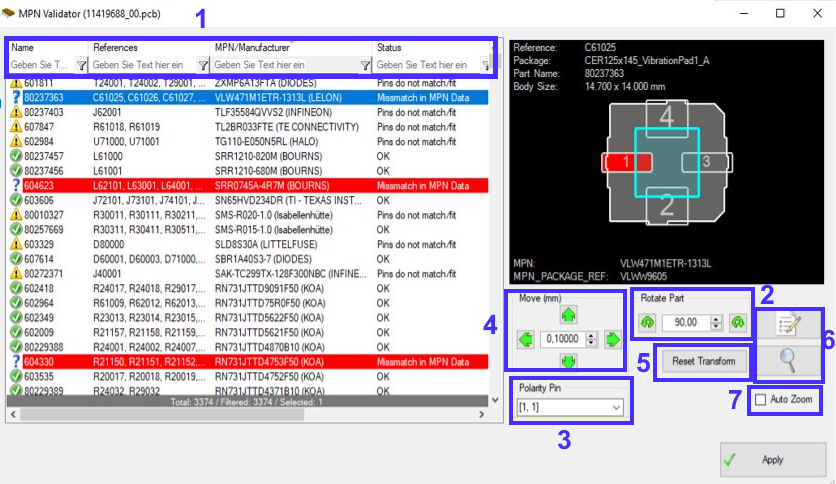Click the list scroll down arrow
This screenshot has width=836, height=484.
point(495,400)
